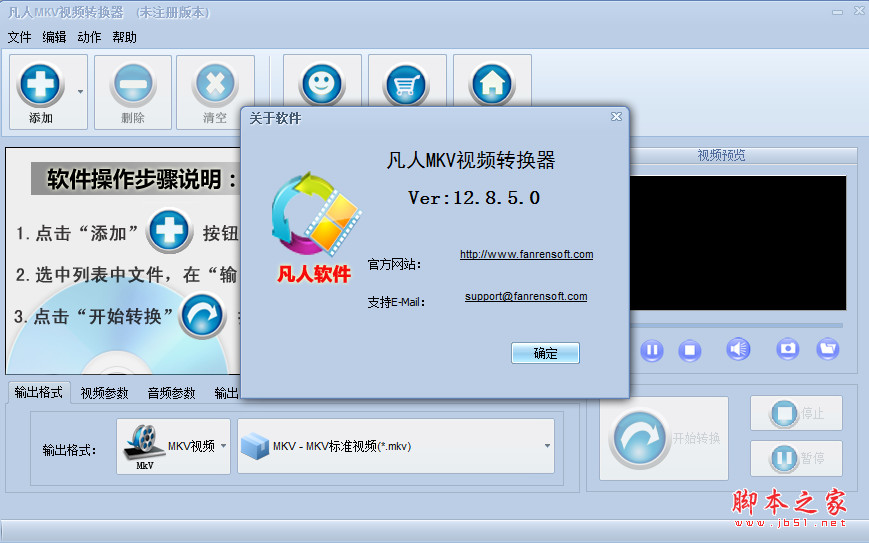Minimize the main converter window

point(837,11)
